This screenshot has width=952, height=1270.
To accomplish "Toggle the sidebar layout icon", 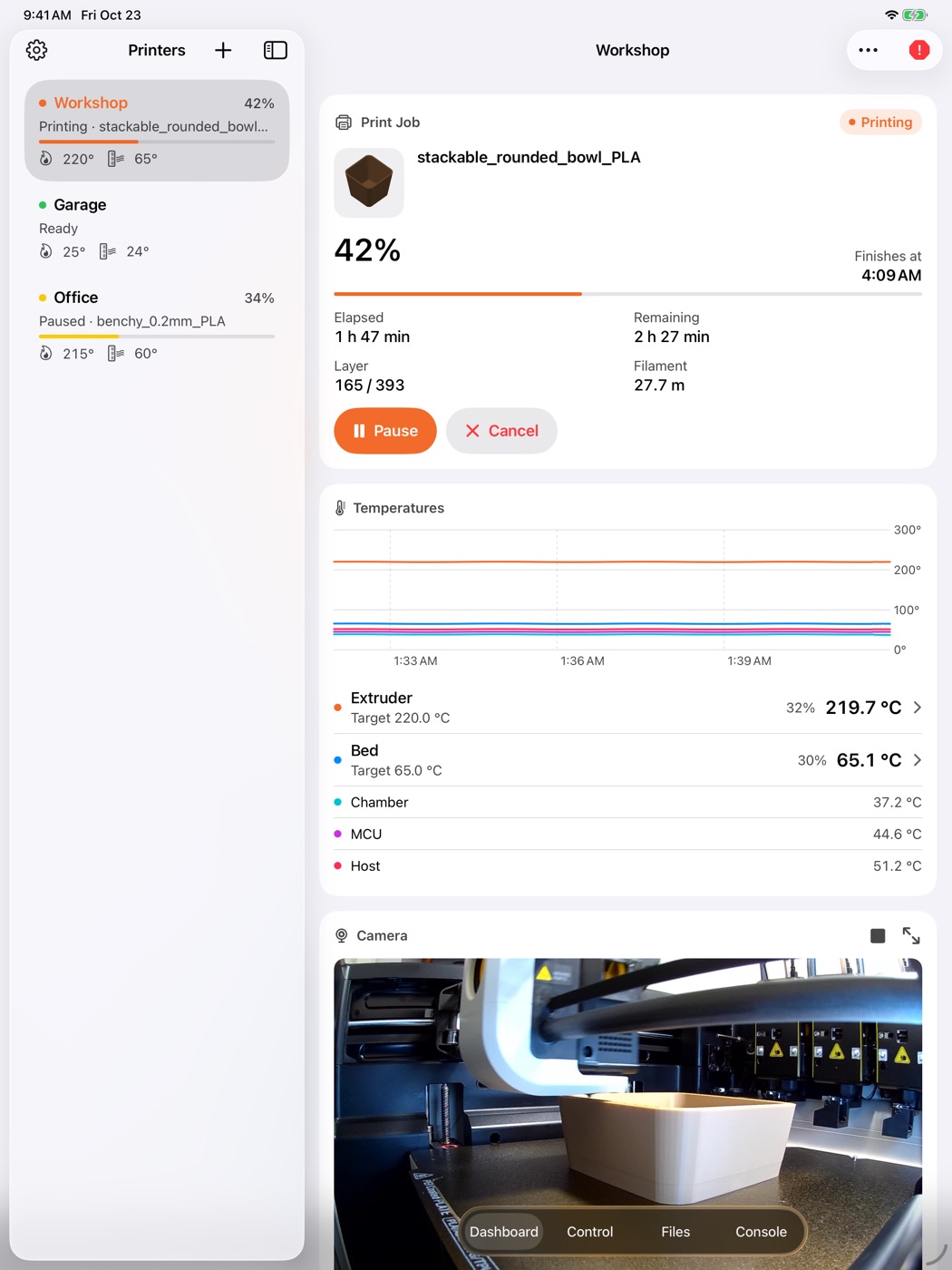I will click(276, 50).
